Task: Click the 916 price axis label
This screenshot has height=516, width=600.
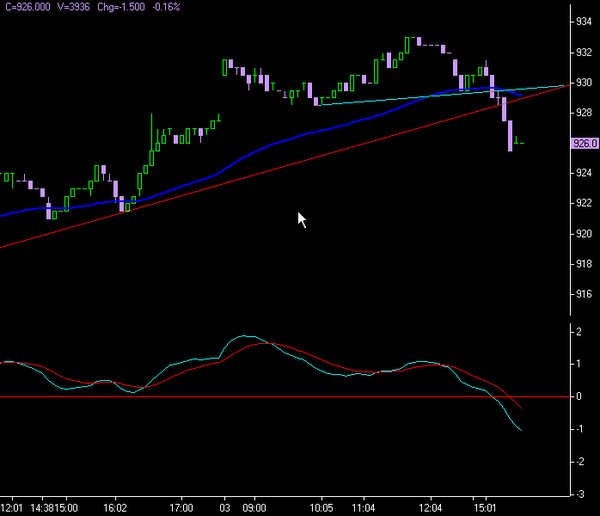Action: coord(584,294)
